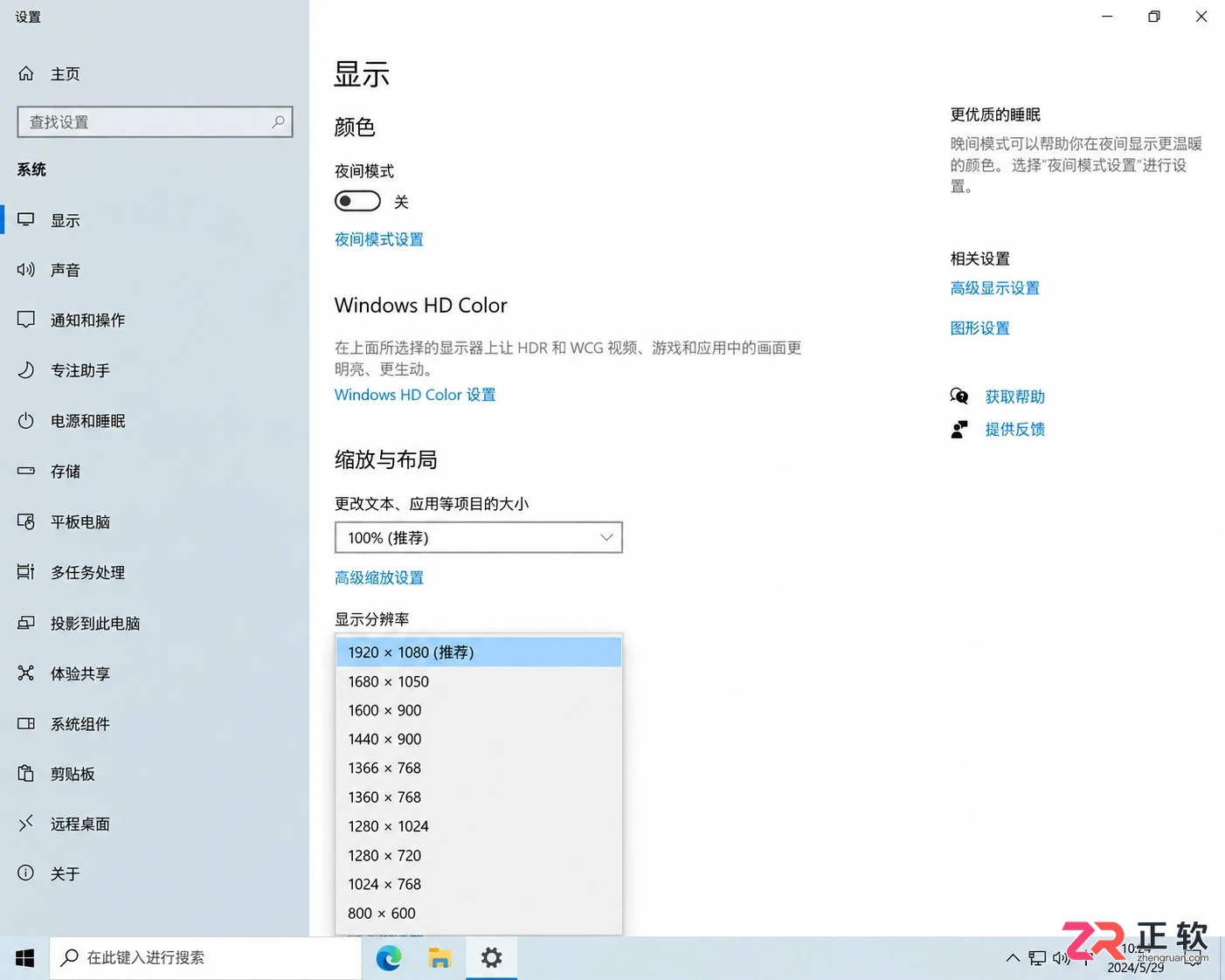
Task: Click the 平板电脑 tablet icon
Action: [26, 521]
